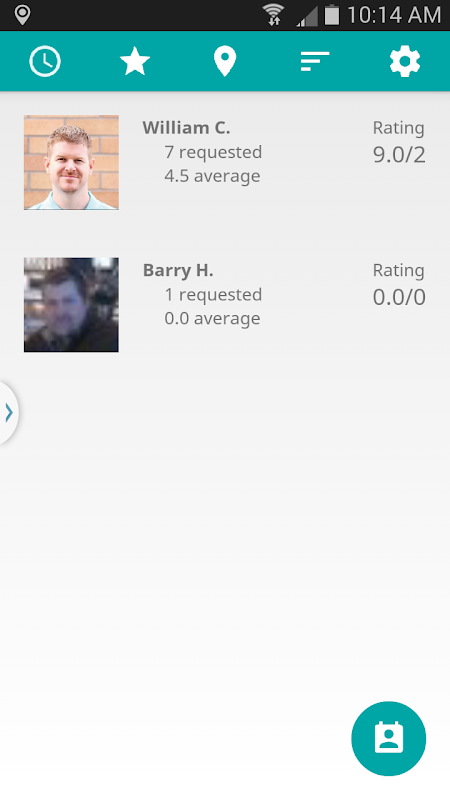Tap the '0.0 average' text
Viewport: 450px width, 800px height.
[x=212, y=318]
